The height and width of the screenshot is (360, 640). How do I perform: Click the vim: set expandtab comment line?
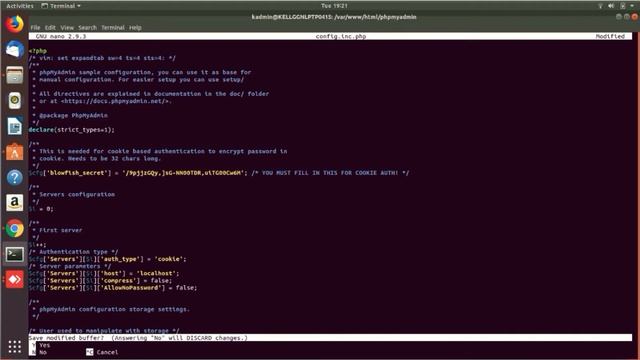(x=102, y=58)
